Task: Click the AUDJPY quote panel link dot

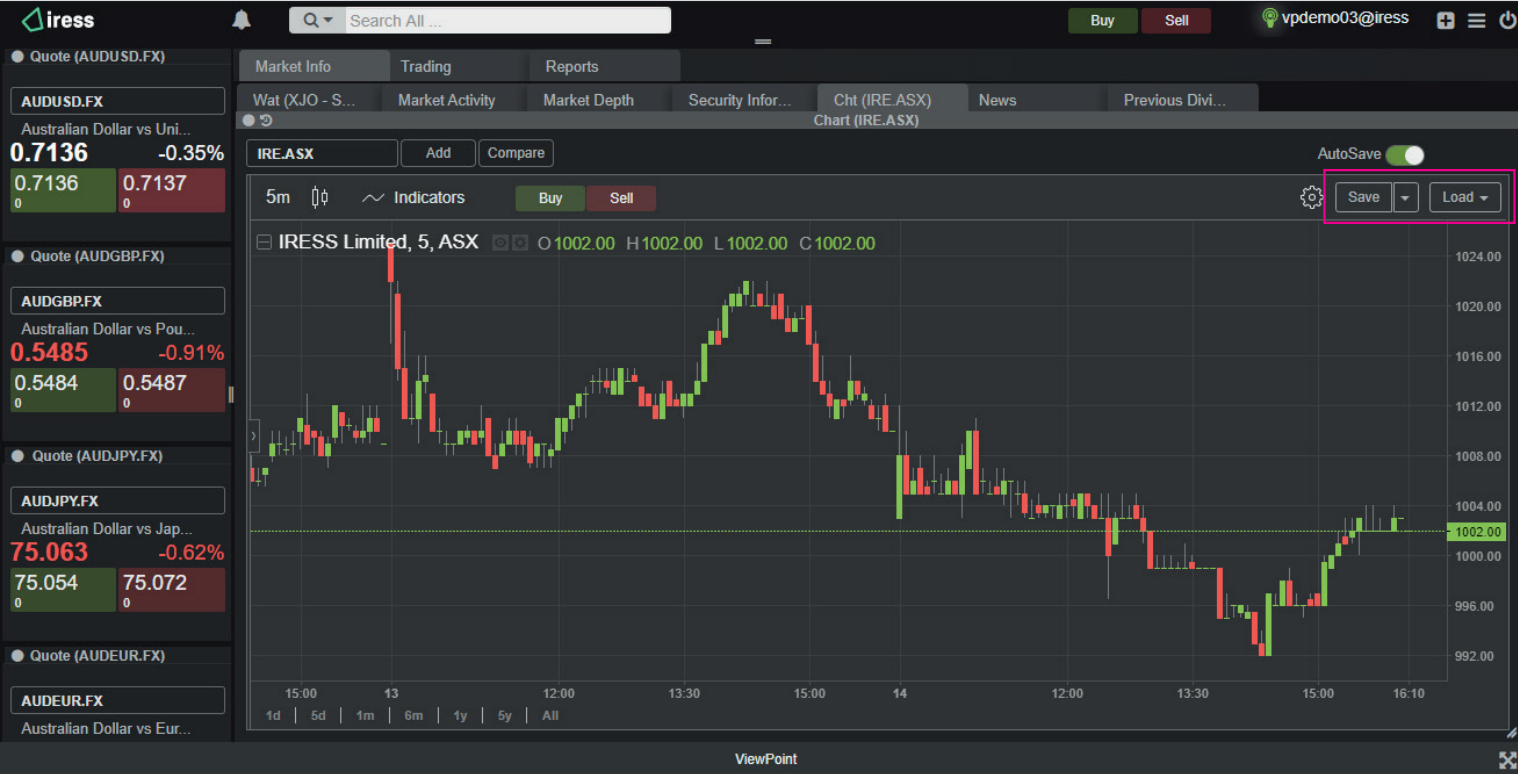Action: 17,456
